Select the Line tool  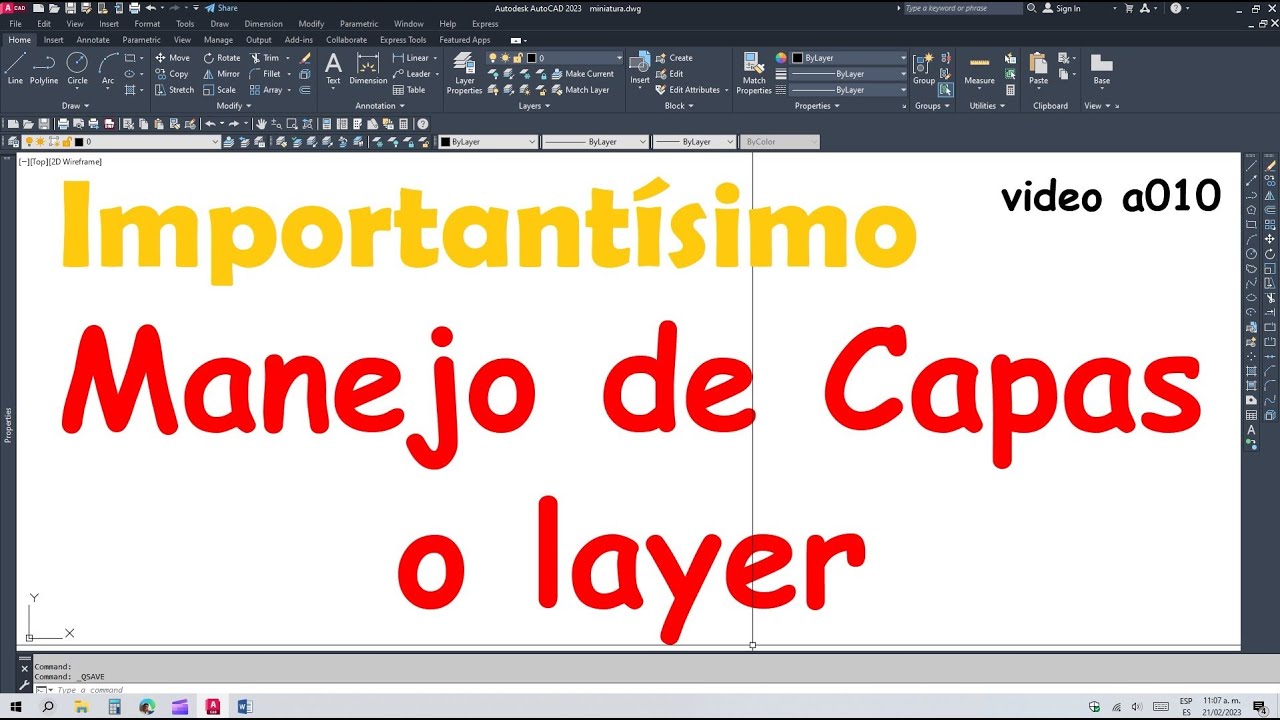[15, 69]
